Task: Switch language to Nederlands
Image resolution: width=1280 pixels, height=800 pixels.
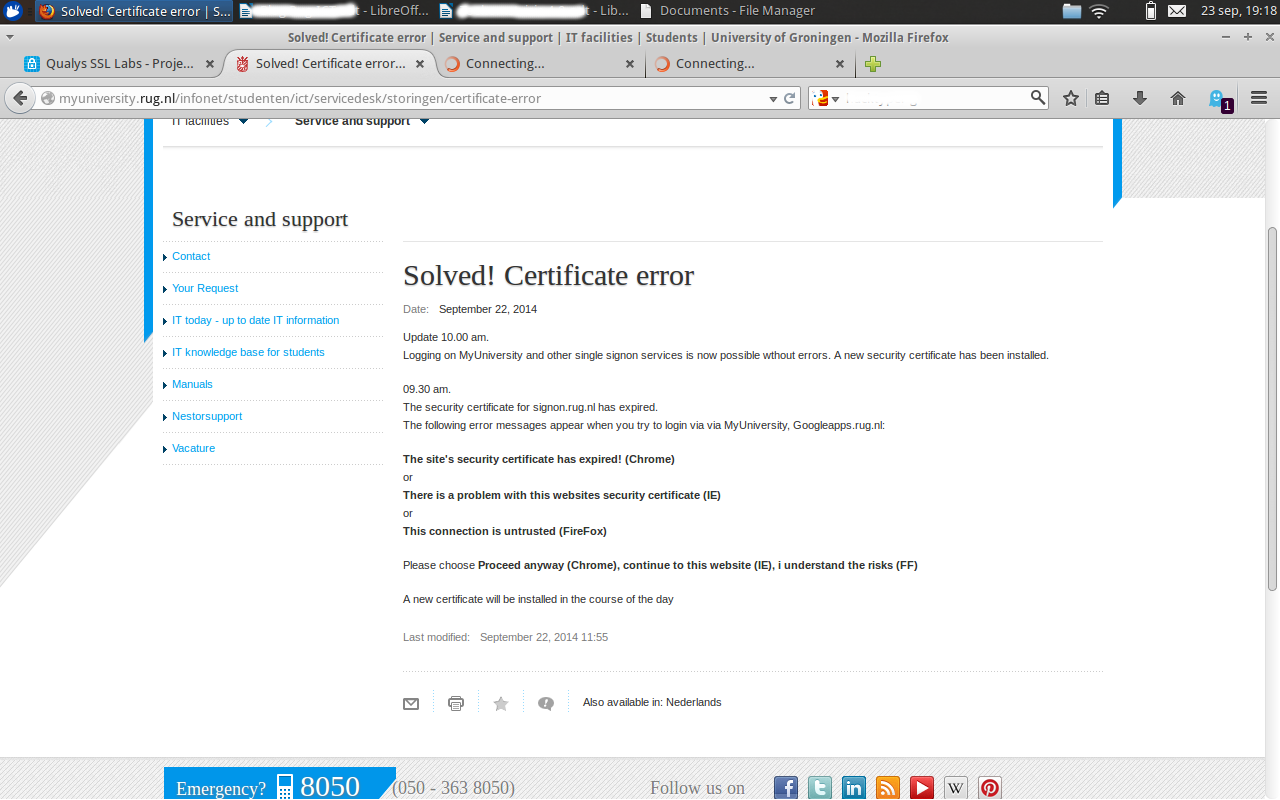Action: [x=693, y=702]
